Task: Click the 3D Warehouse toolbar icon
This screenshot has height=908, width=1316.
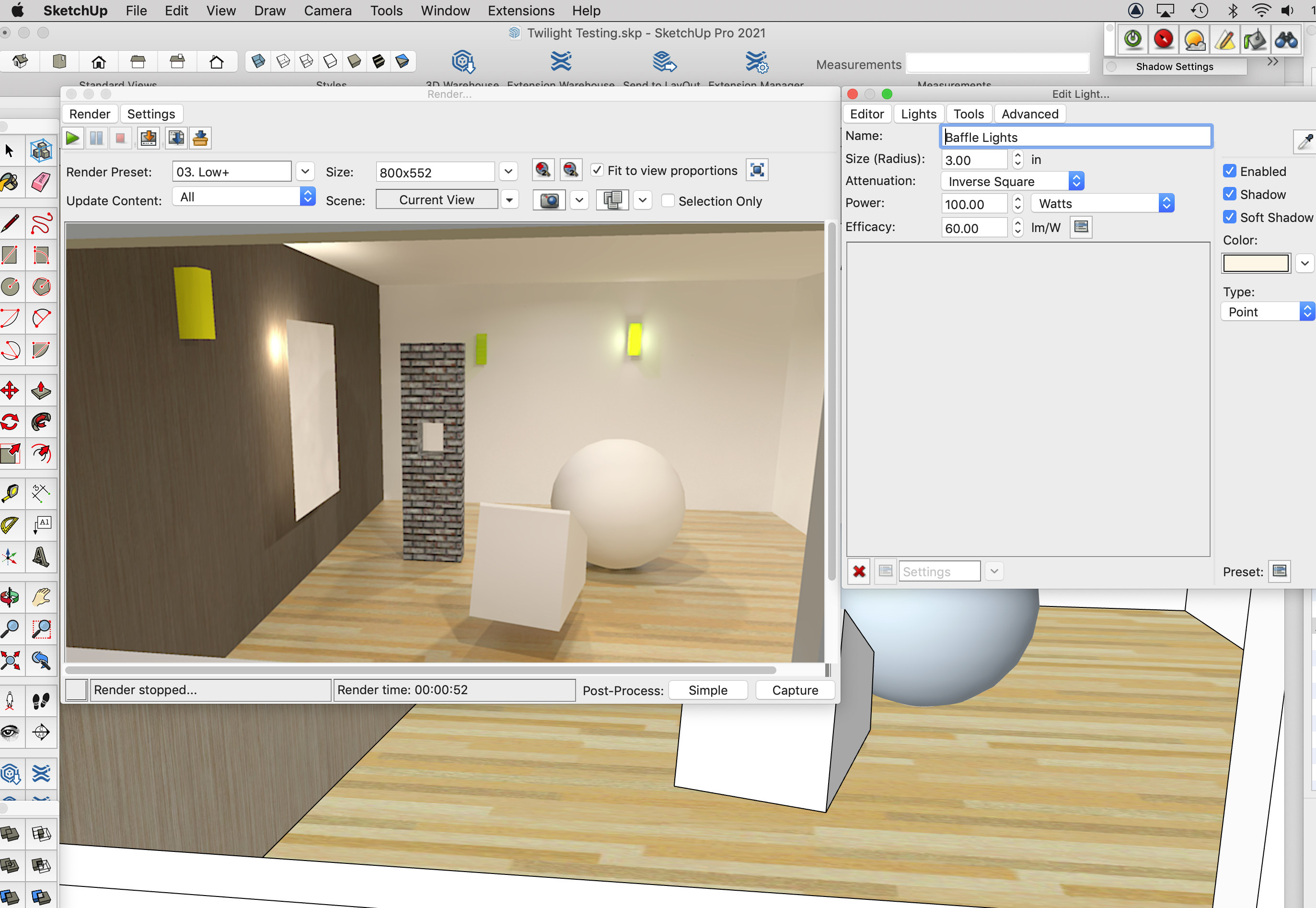Action: click(x=463, y=61)
